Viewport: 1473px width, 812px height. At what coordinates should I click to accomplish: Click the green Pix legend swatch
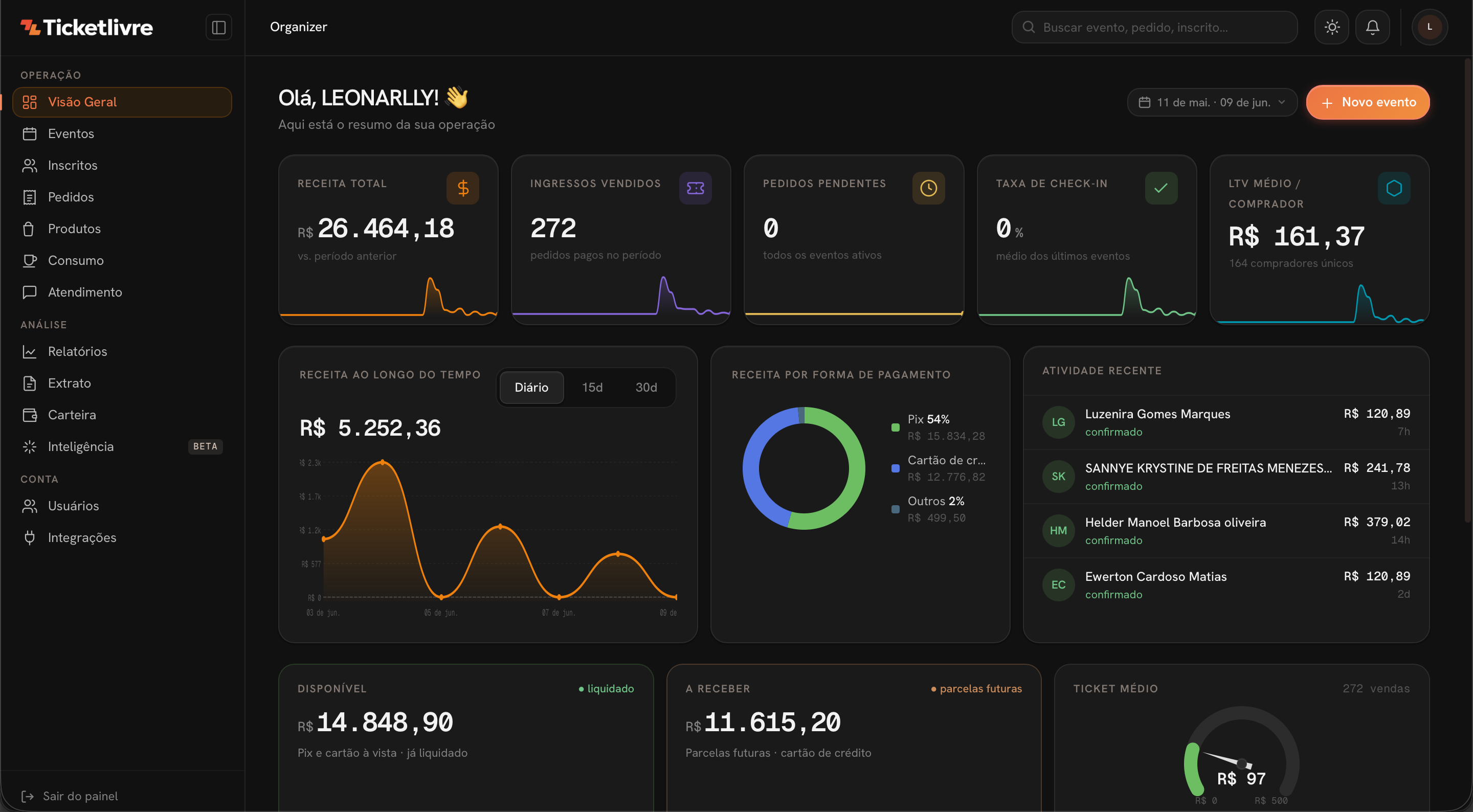click(896, 427)
